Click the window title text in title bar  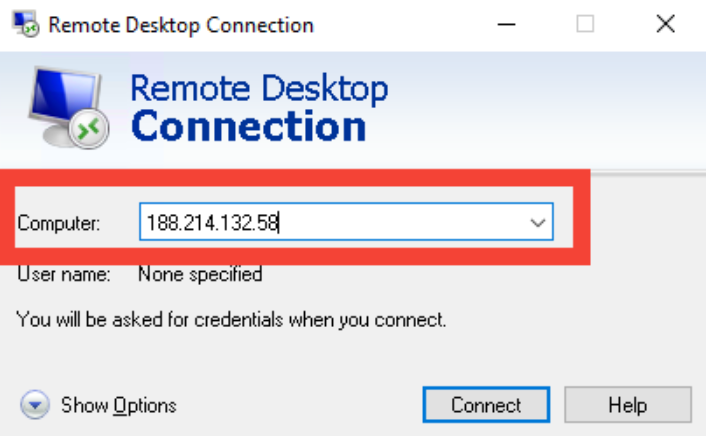(181, 25)
